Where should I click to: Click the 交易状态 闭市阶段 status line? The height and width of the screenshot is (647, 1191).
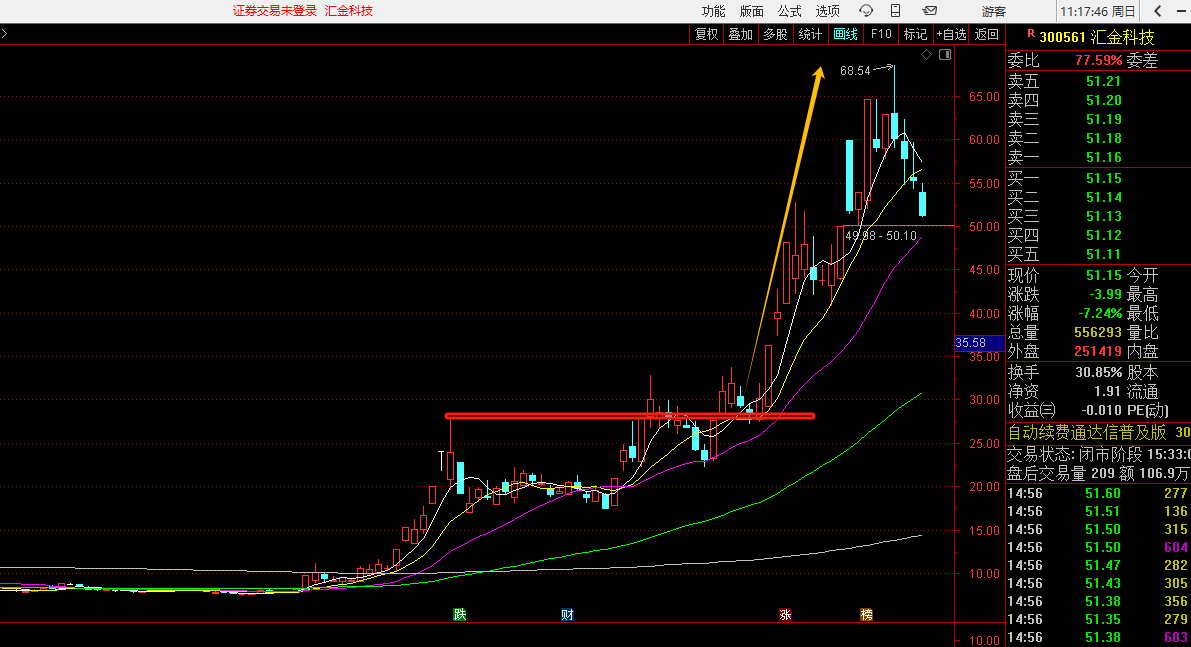click(1098, 454)
